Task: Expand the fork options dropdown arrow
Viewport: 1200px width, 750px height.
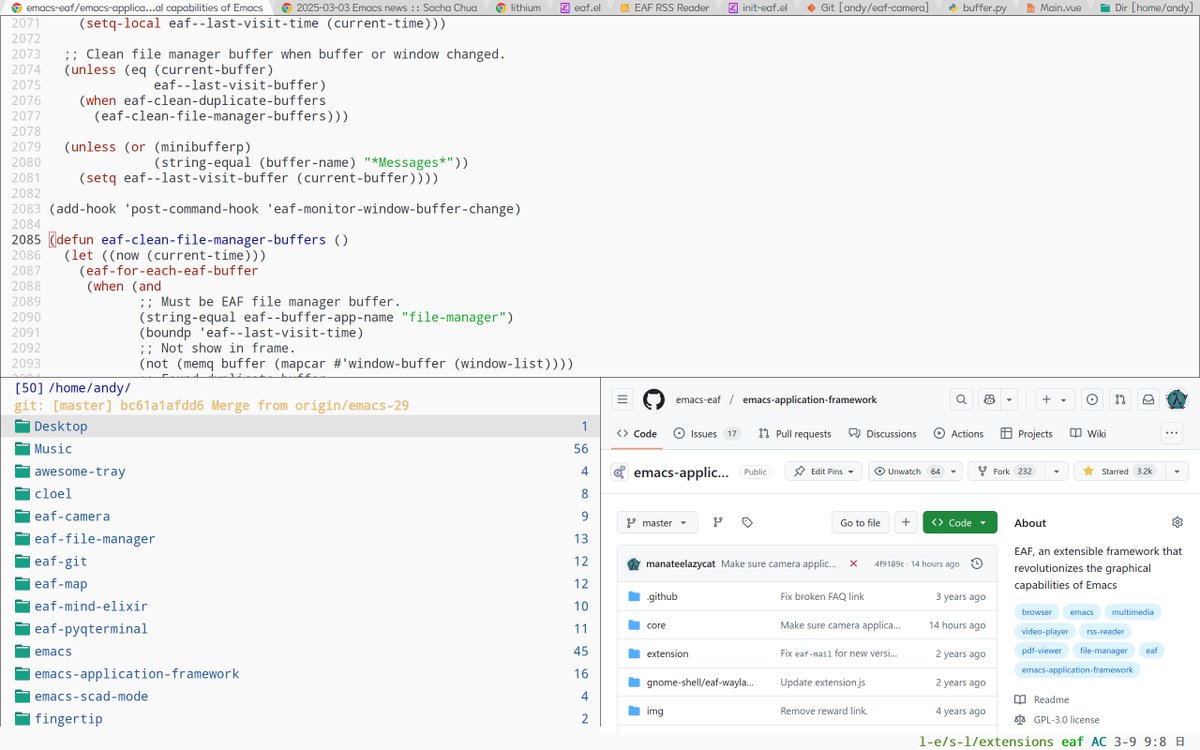Action: [1054, 471]
